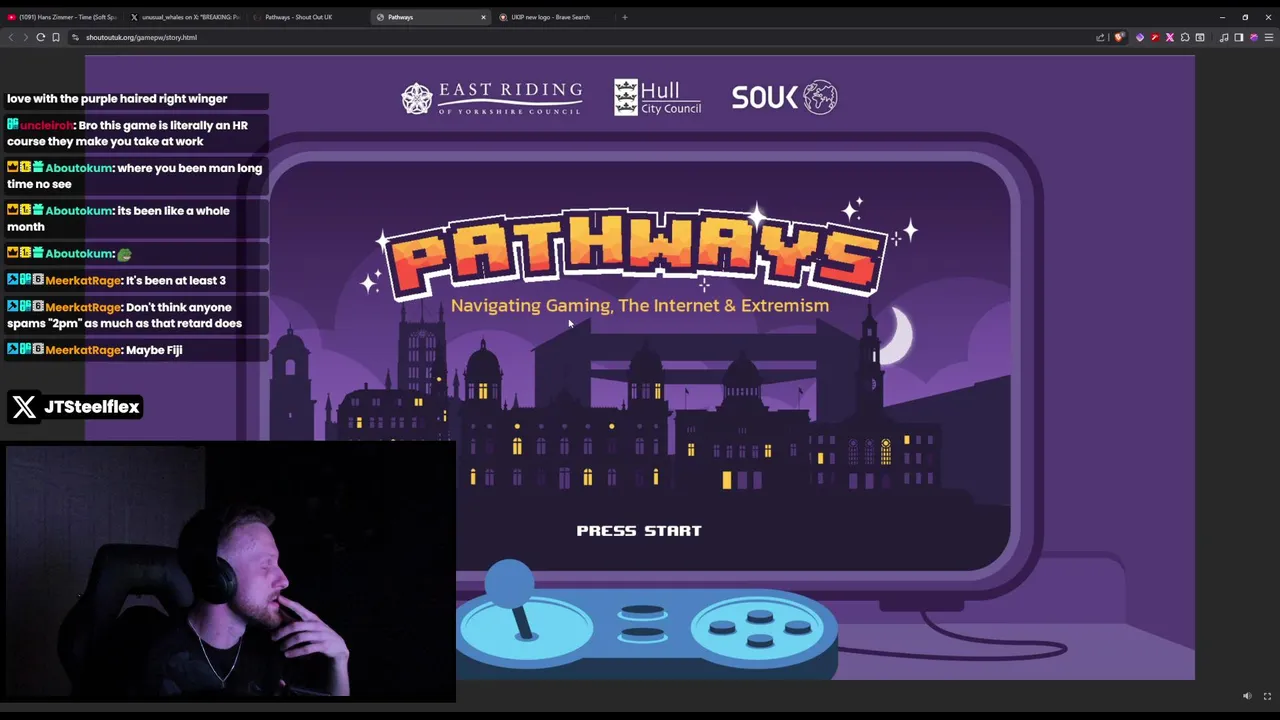Viewport: 1280px width, 720px height.
Task: Click the PATHWAYS pixel title logo
Action: coord(637,253)
